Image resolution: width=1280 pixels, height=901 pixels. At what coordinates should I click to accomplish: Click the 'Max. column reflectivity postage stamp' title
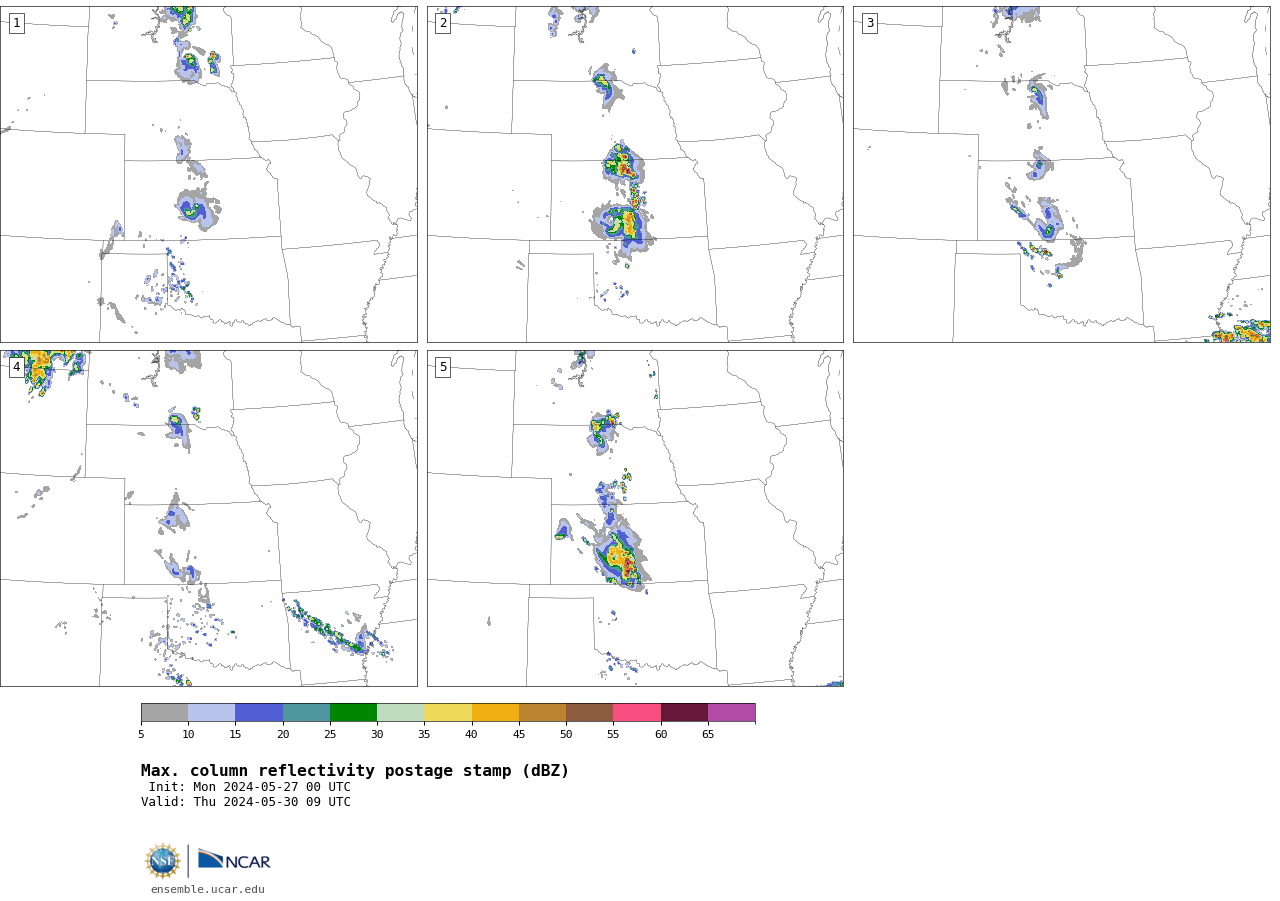[355, 771]
